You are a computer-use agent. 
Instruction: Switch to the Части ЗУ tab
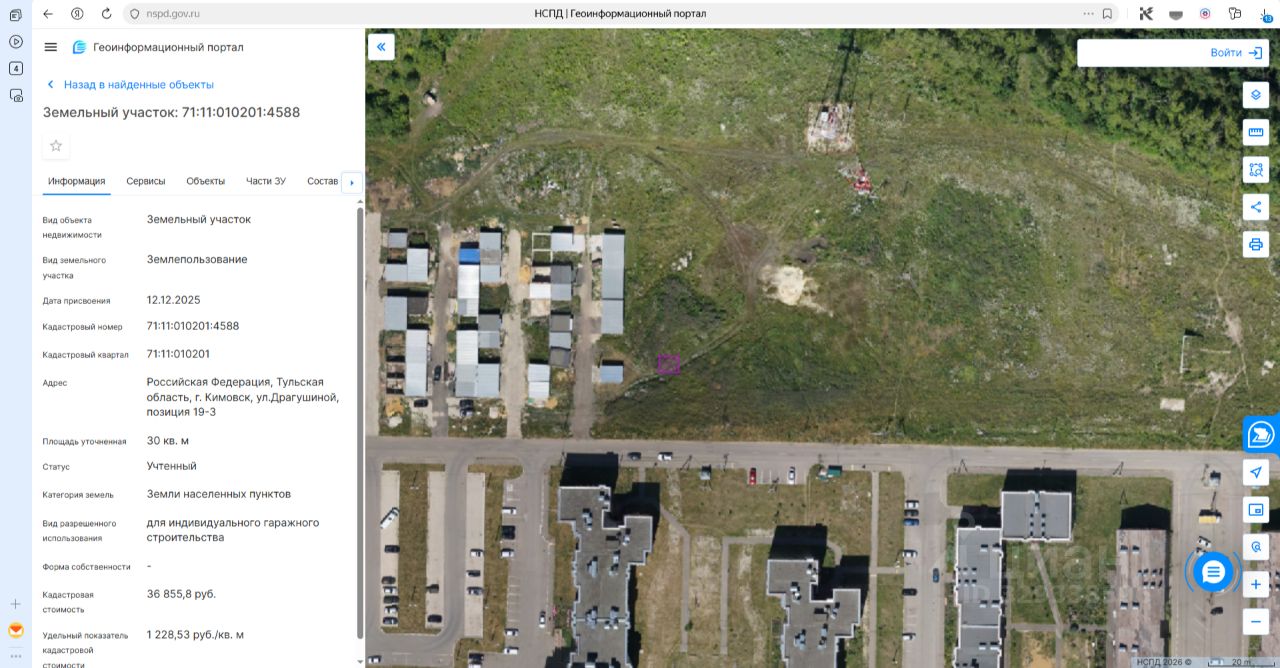click(x=266, y=181)
